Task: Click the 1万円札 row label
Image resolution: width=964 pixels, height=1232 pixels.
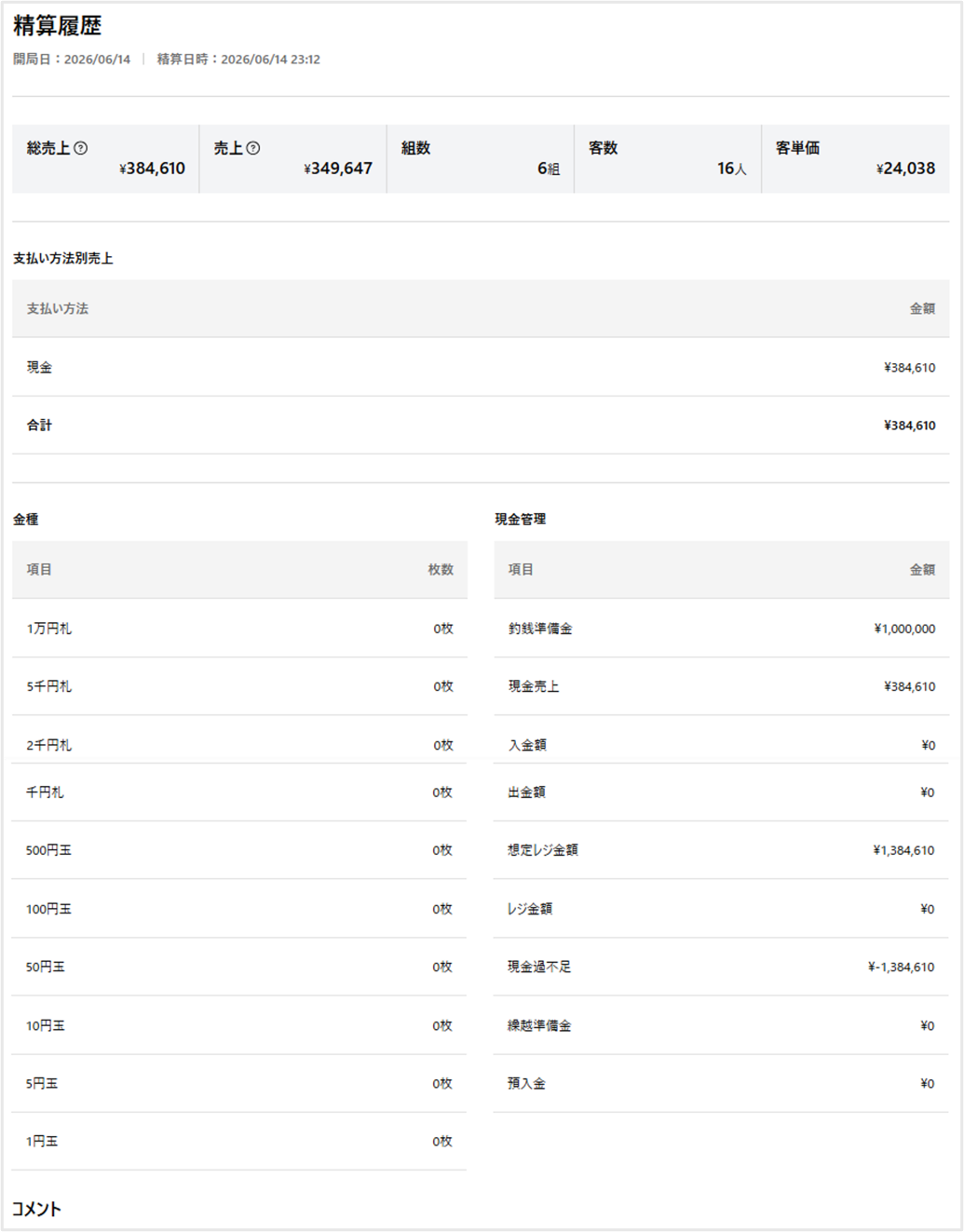Action: click(x=48, y=629)
